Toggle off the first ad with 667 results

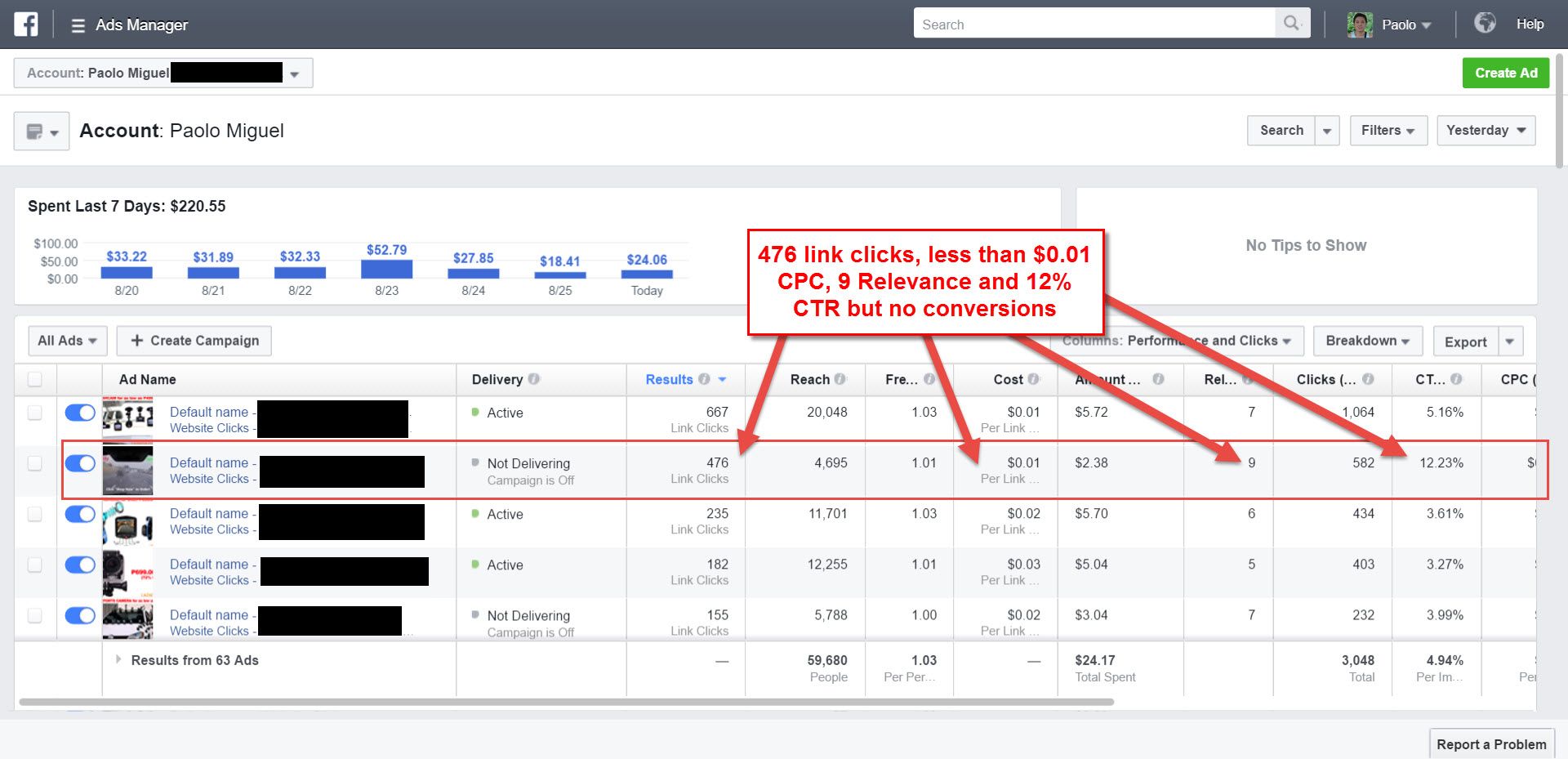80,413
